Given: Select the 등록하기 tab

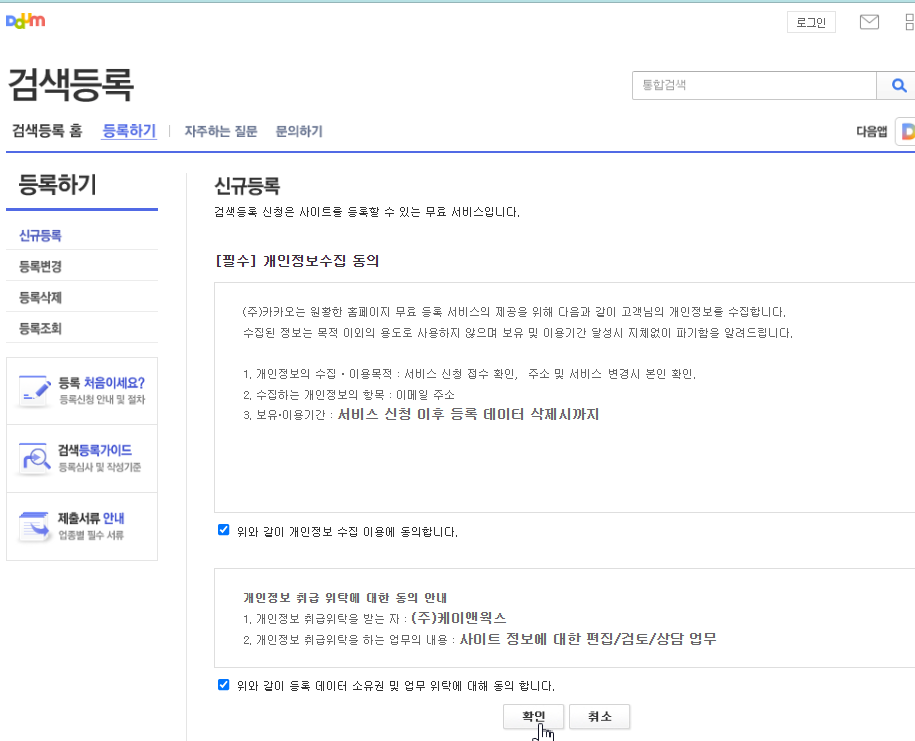Looking at the screenshot, I should coord(129,131).
